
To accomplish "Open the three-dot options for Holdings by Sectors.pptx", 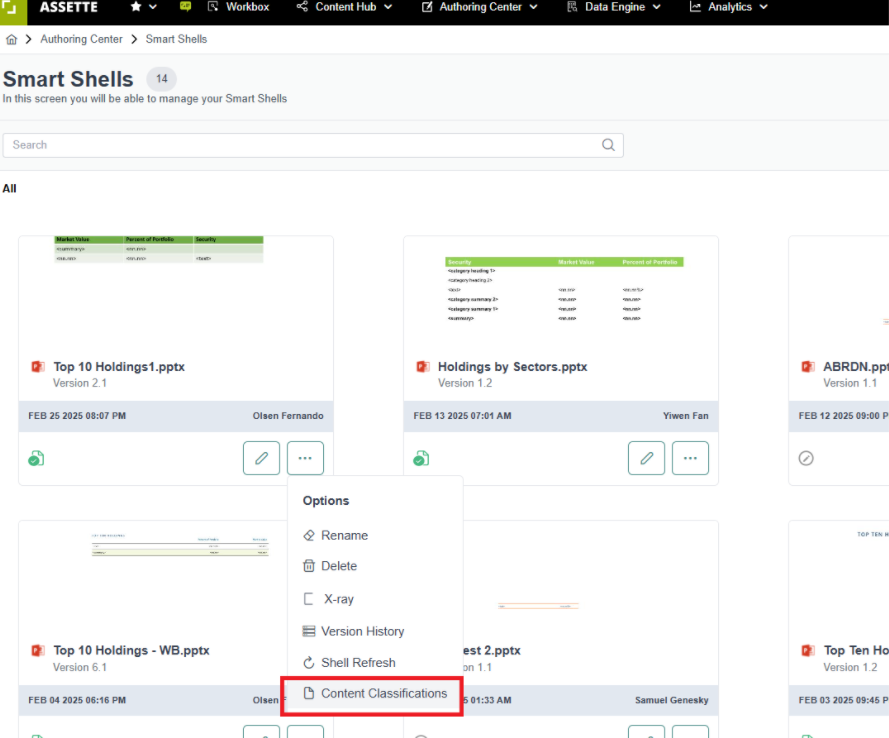I will pyautogui.click(x=691, y=458).
